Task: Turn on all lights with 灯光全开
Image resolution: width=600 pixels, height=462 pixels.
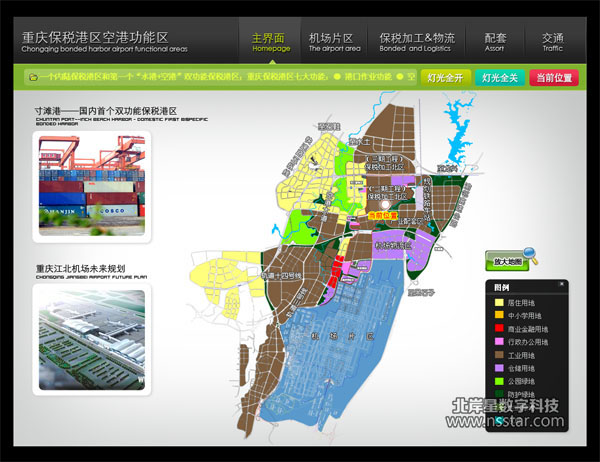Action: [443, 77]
